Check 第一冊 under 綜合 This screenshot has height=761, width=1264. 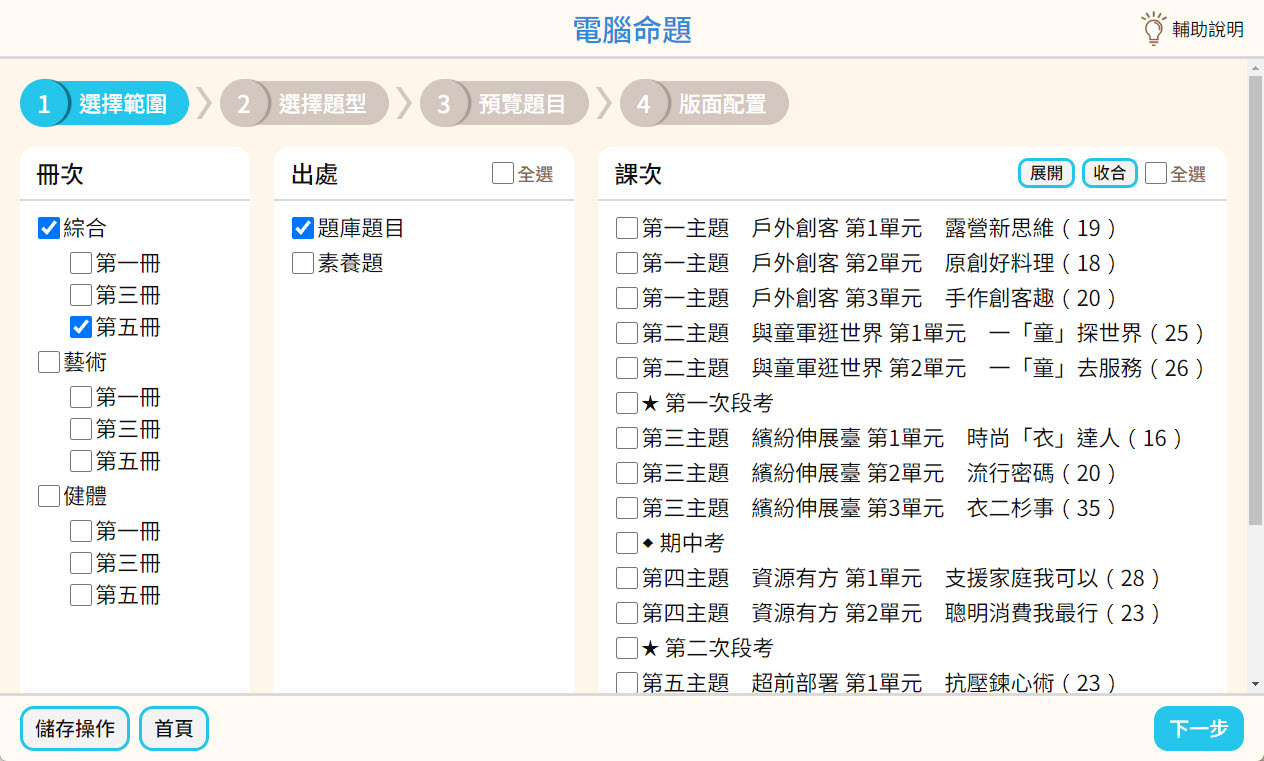[81, 264]
